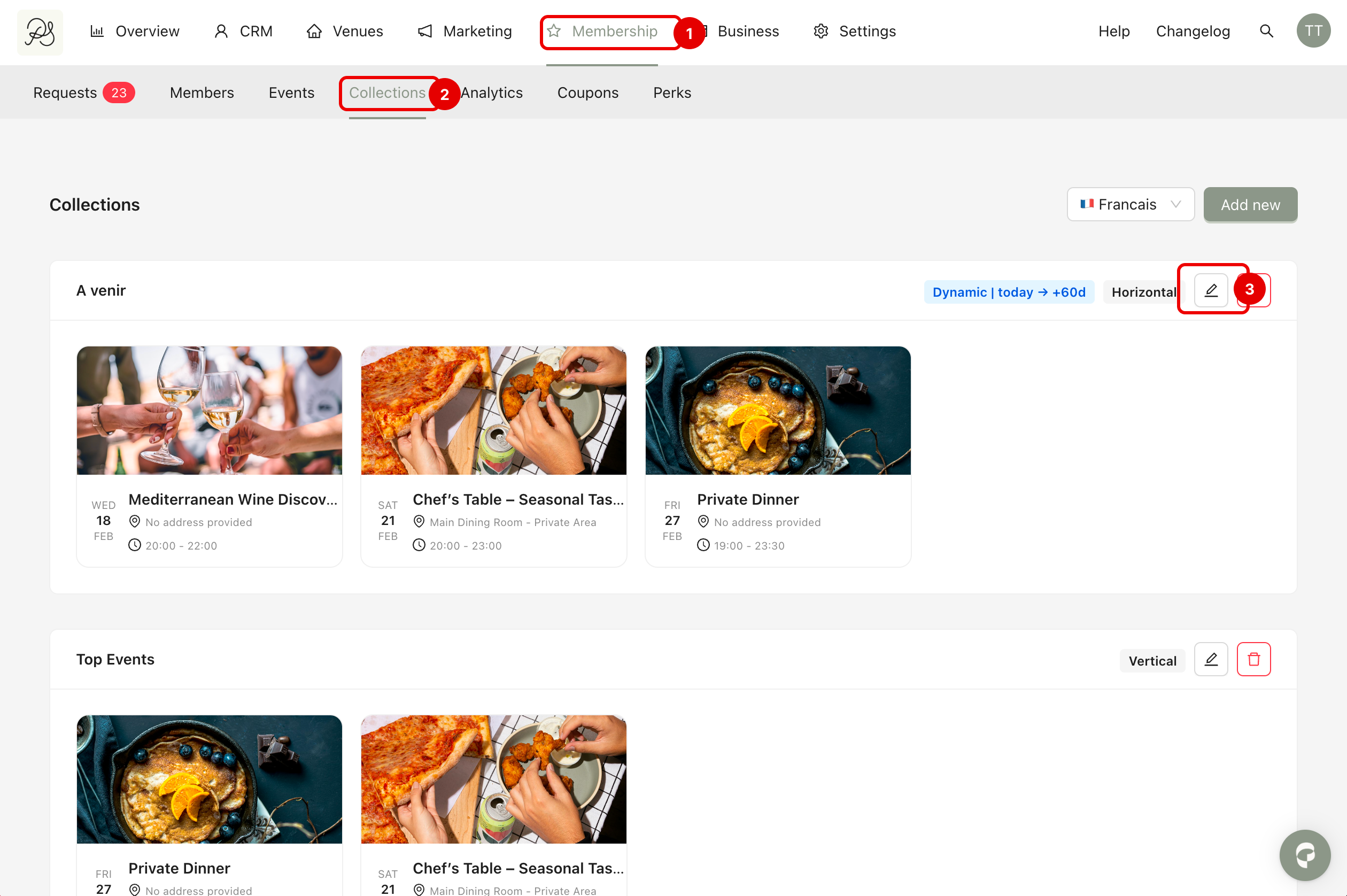The width and height of the screenshot is (1347, 896).
Task: Click the Add new button
Action: 1250,205
